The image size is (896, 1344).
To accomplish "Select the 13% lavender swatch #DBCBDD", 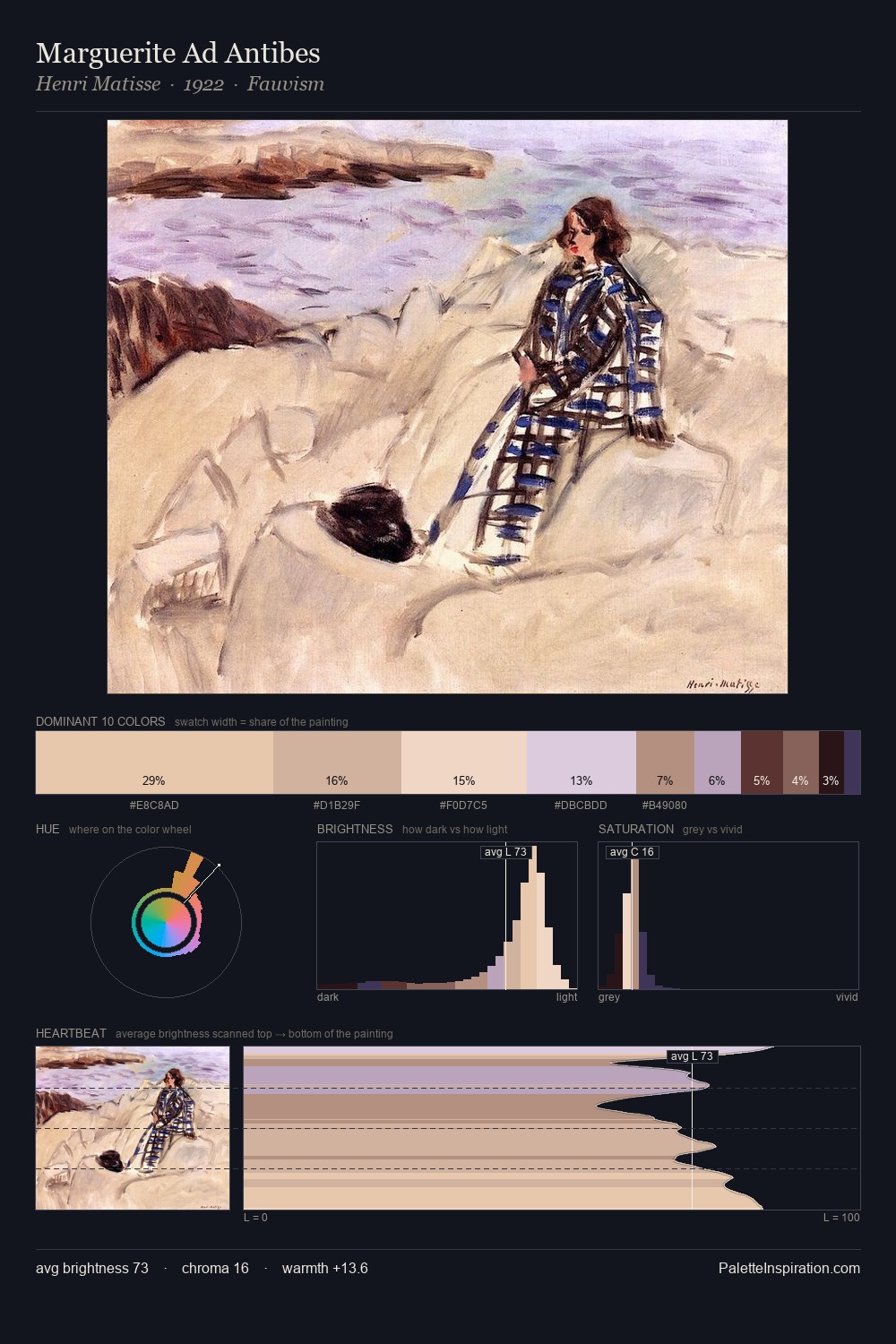I will (x=582, y=762).
